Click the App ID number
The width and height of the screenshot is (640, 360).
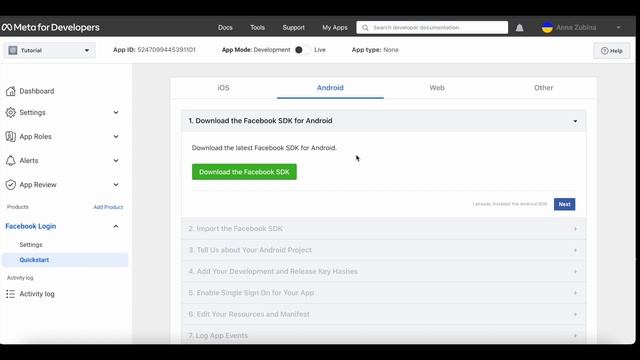click(x=167, y=50)
